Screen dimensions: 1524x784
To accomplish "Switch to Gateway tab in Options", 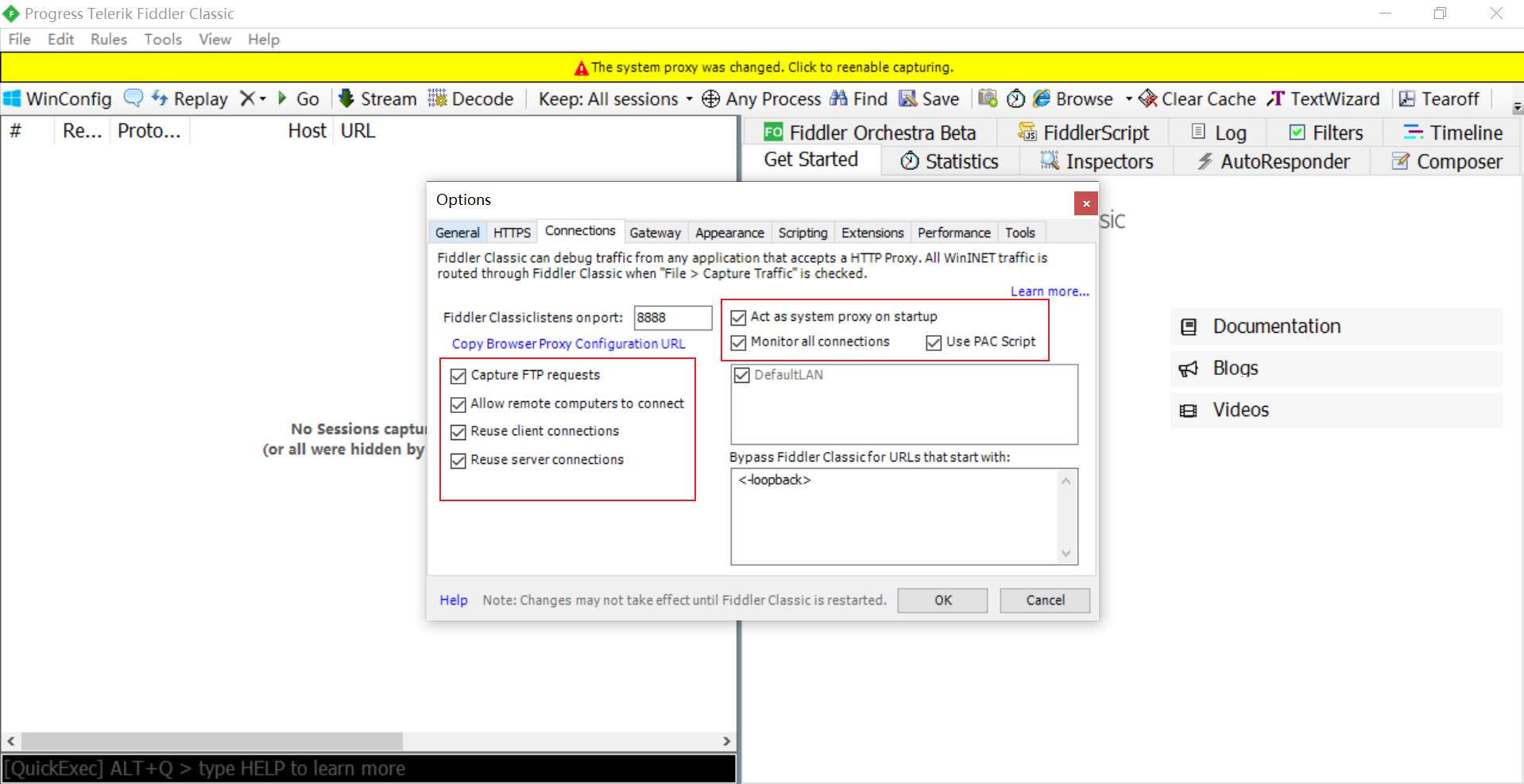I will [x=655, y=233].
